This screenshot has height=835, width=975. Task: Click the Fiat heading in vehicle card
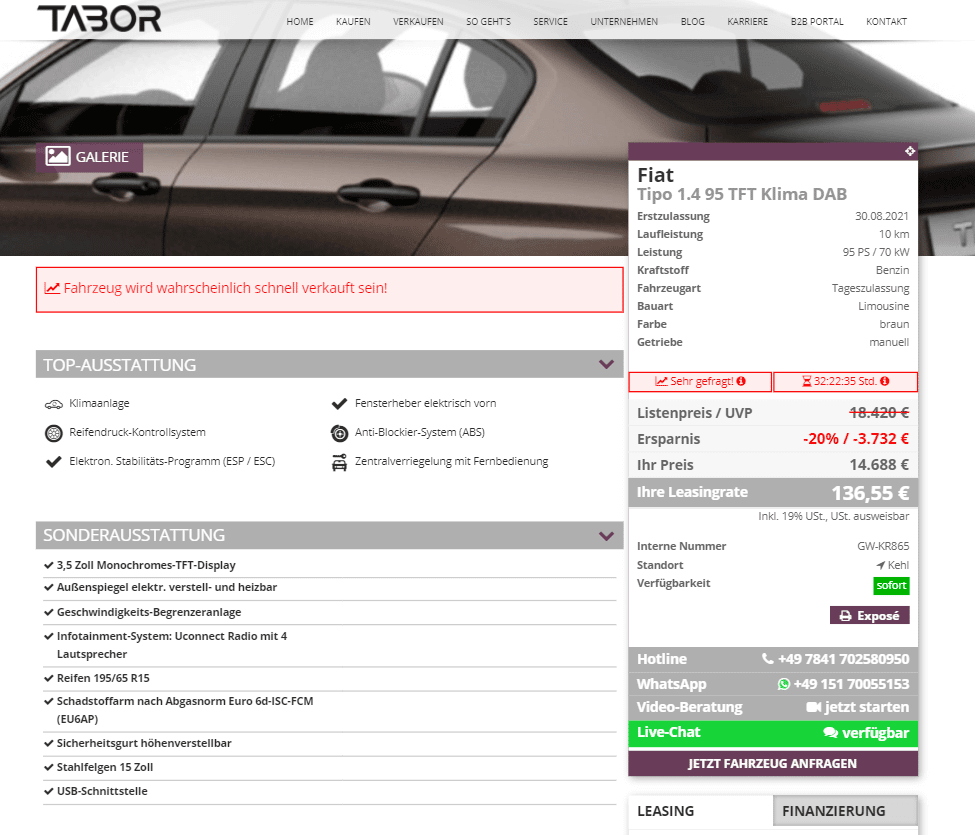pyautogui.click(x=655, y=175)
